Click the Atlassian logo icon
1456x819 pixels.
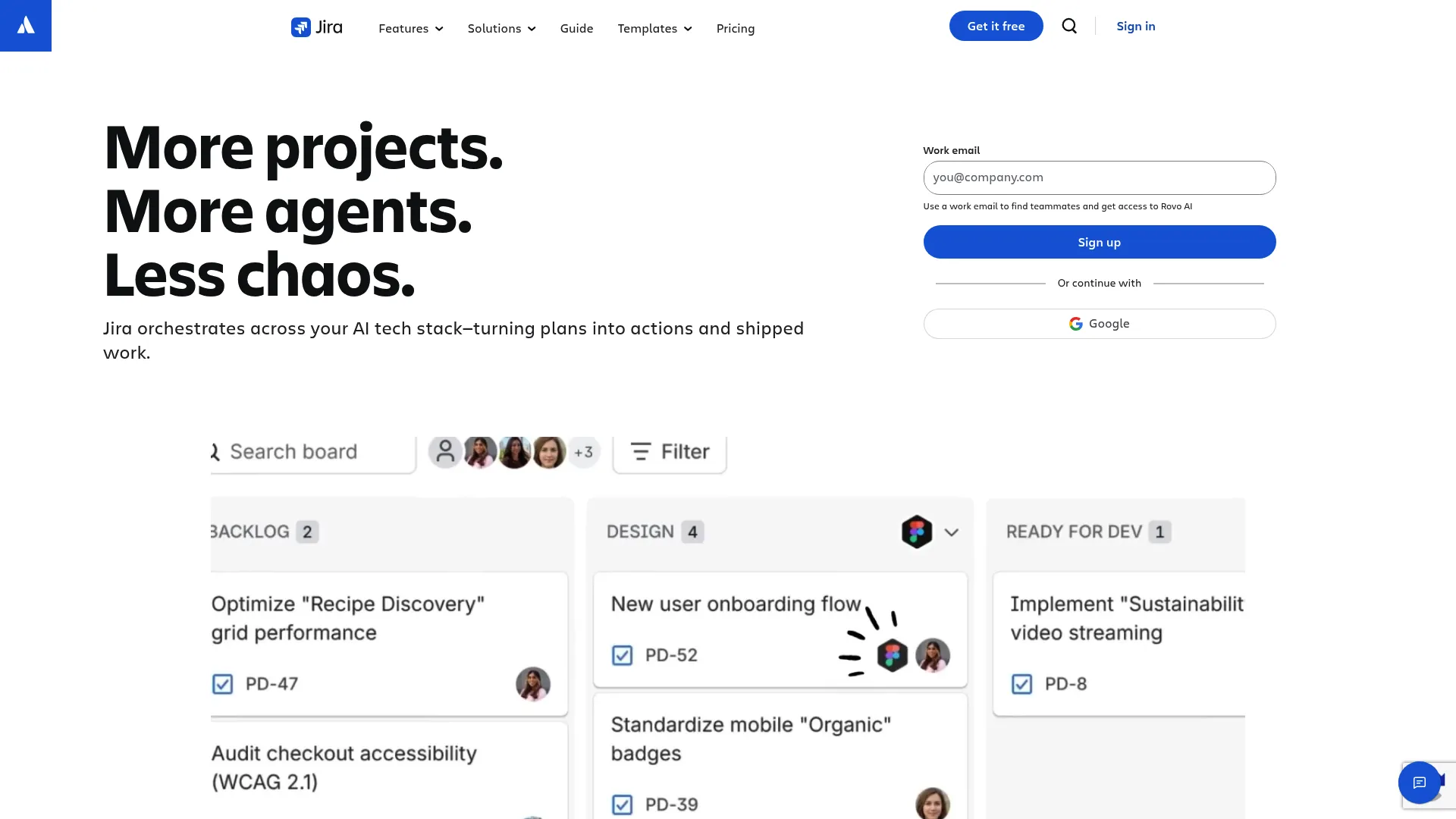[x=26, y=26]
